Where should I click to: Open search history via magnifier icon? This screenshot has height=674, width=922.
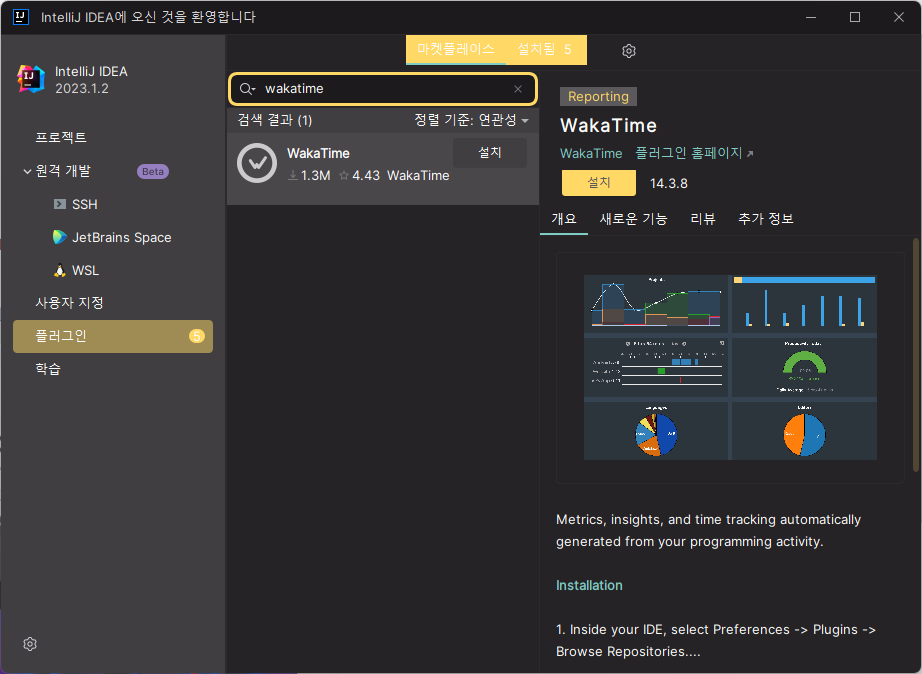point(247,89)
